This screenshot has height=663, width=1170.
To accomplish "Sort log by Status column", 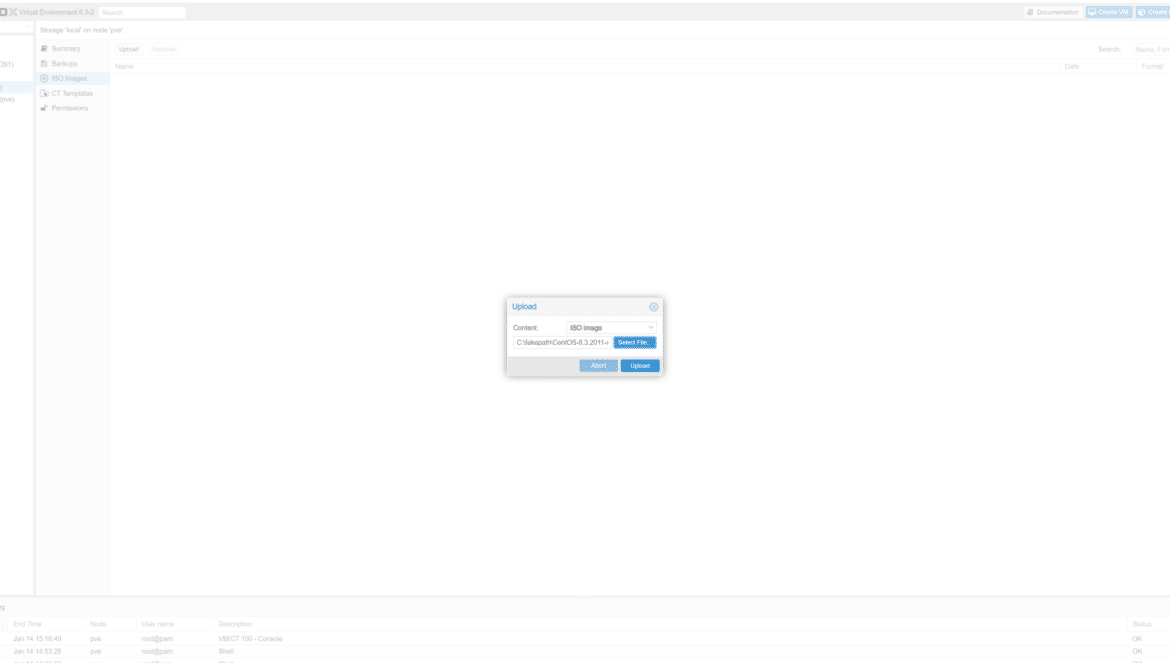I will click(x=1148, y=624).
